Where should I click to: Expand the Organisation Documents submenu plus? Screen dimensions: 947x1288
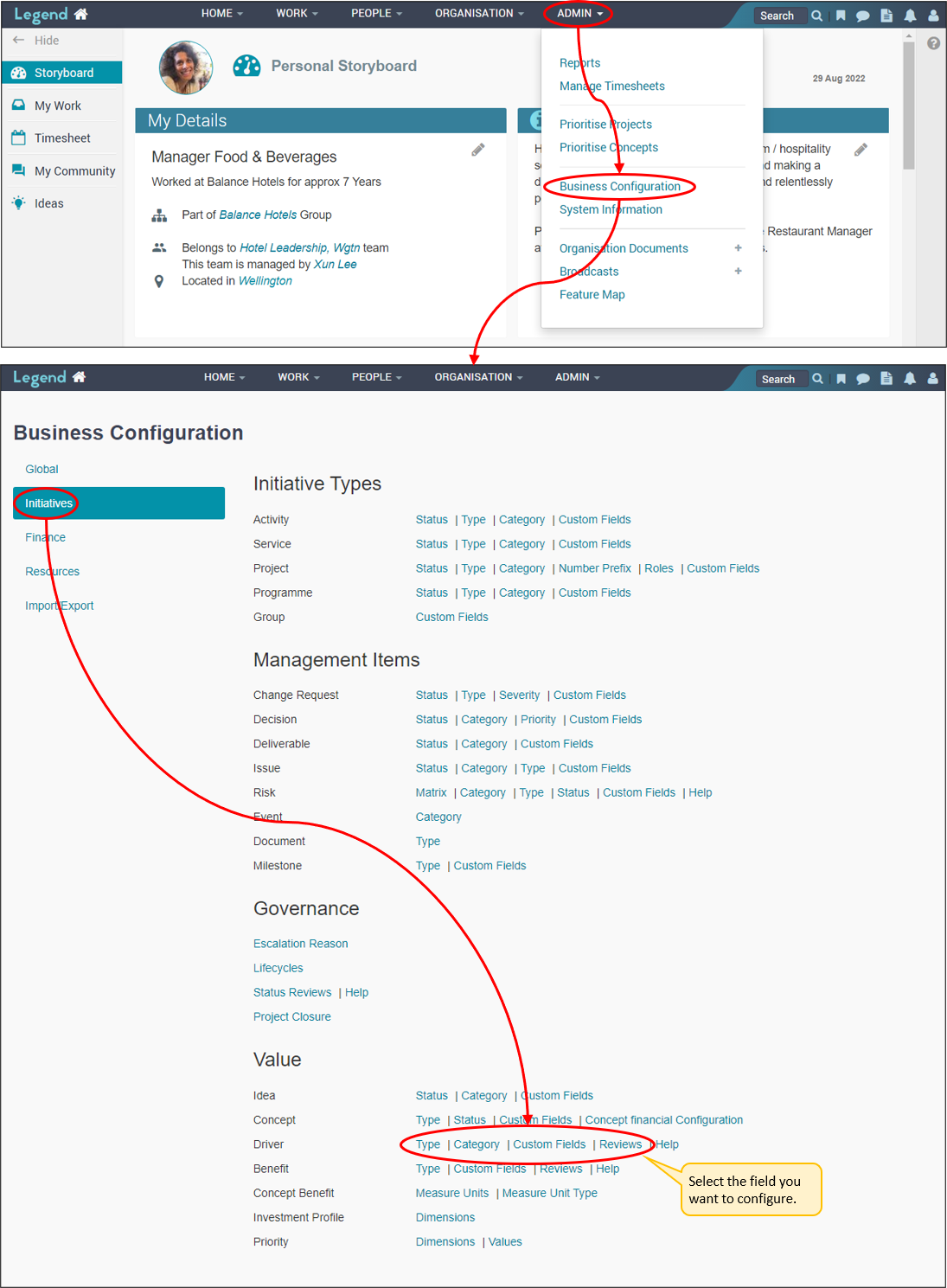pyautogui.click(x=738, y=248)
